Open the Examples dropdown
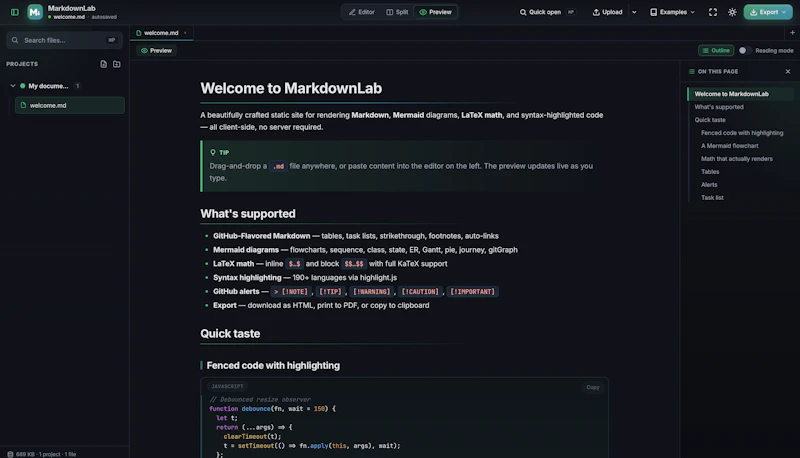 672,12
